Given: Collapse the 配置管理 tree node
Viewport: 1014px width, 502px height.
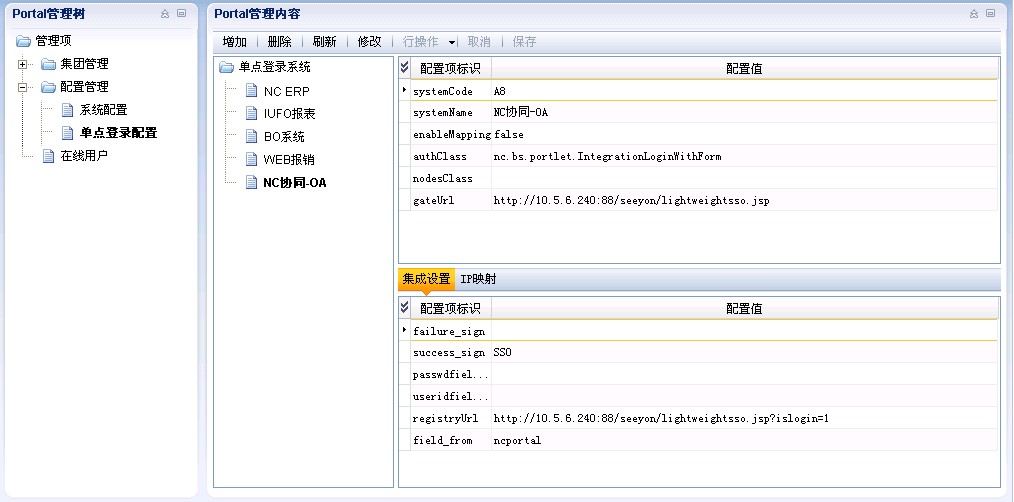Looking at the screenshot, I should [23, 87].
